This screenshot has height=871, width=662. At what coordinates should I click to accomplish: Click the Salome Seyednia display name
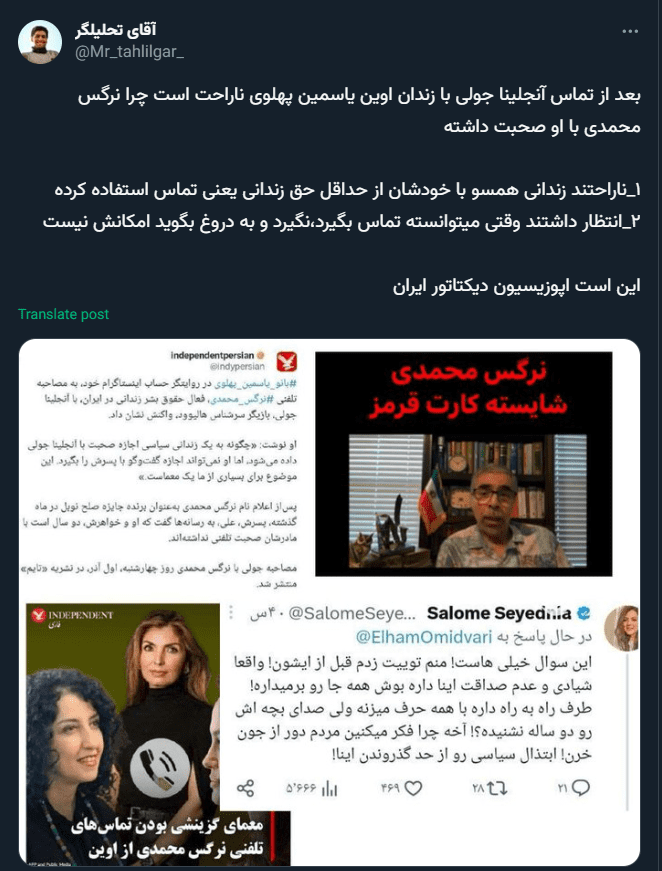[x=499, y=613]
